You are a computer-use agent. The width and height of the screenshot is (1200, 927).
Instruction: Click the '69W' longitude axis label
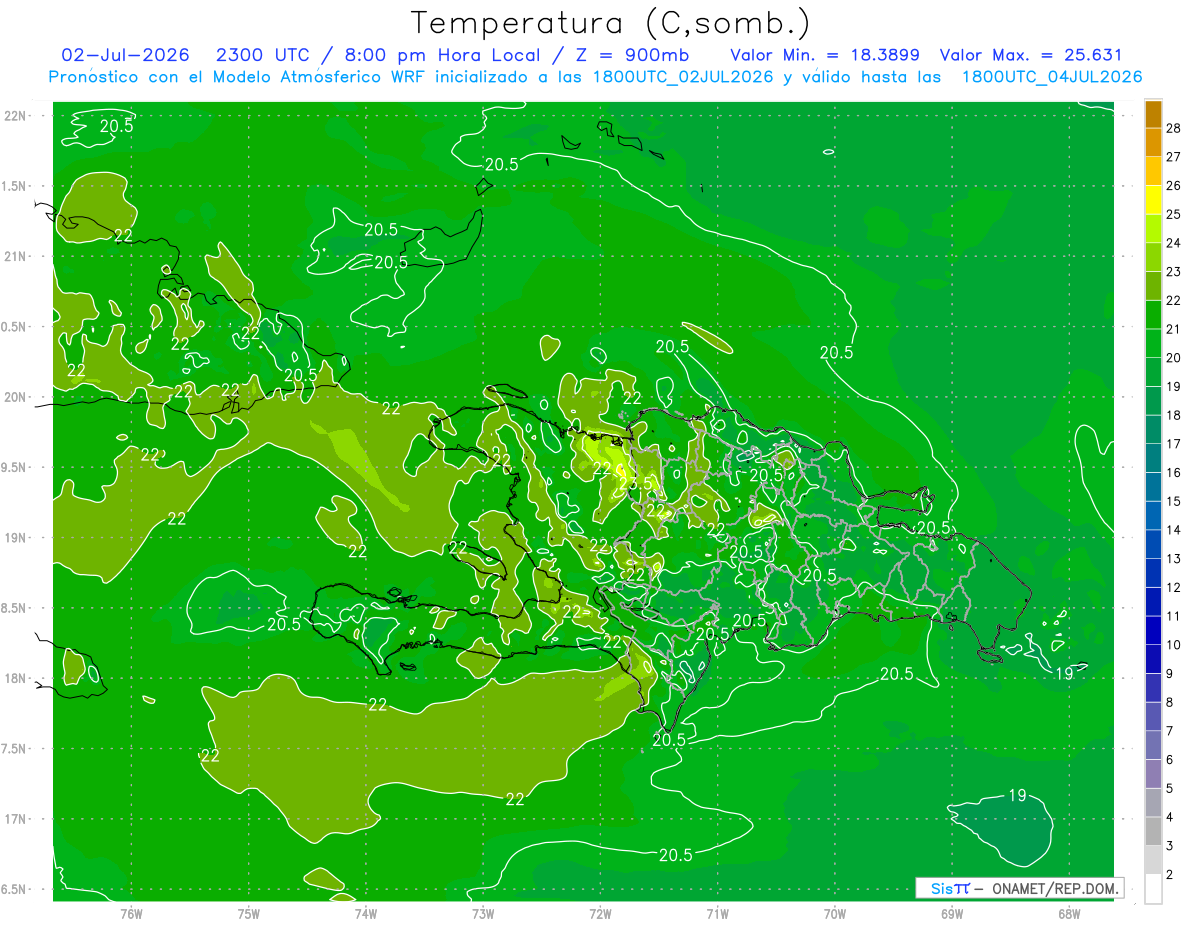pyautogui.click(x=952, y=913)
